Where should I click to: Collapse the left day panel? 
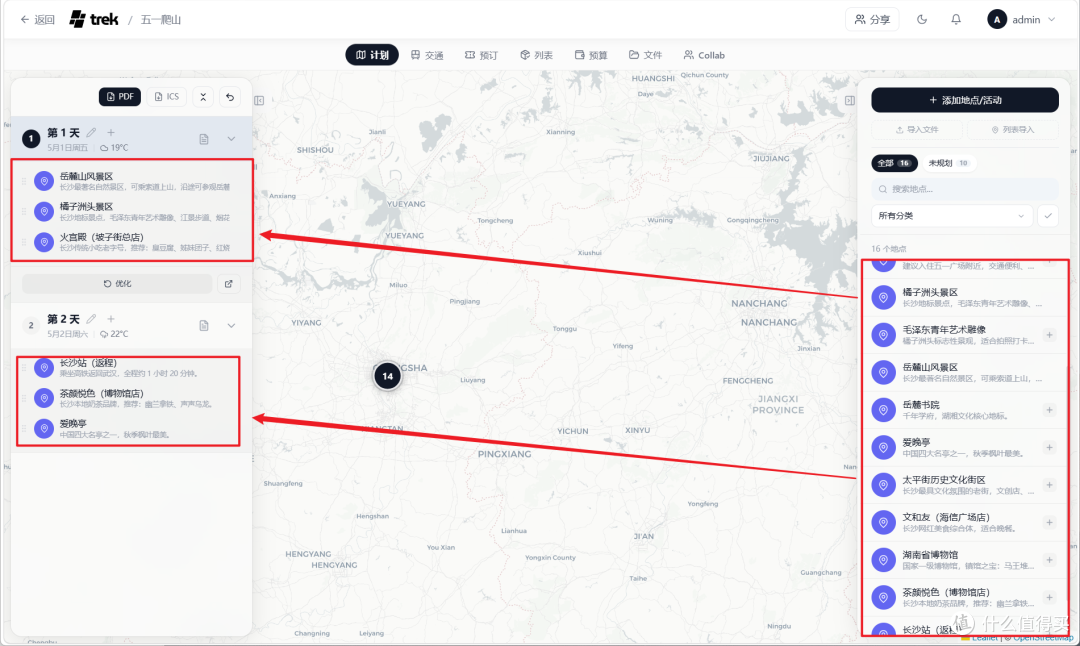pyautogui.click(x=259, y=101)
